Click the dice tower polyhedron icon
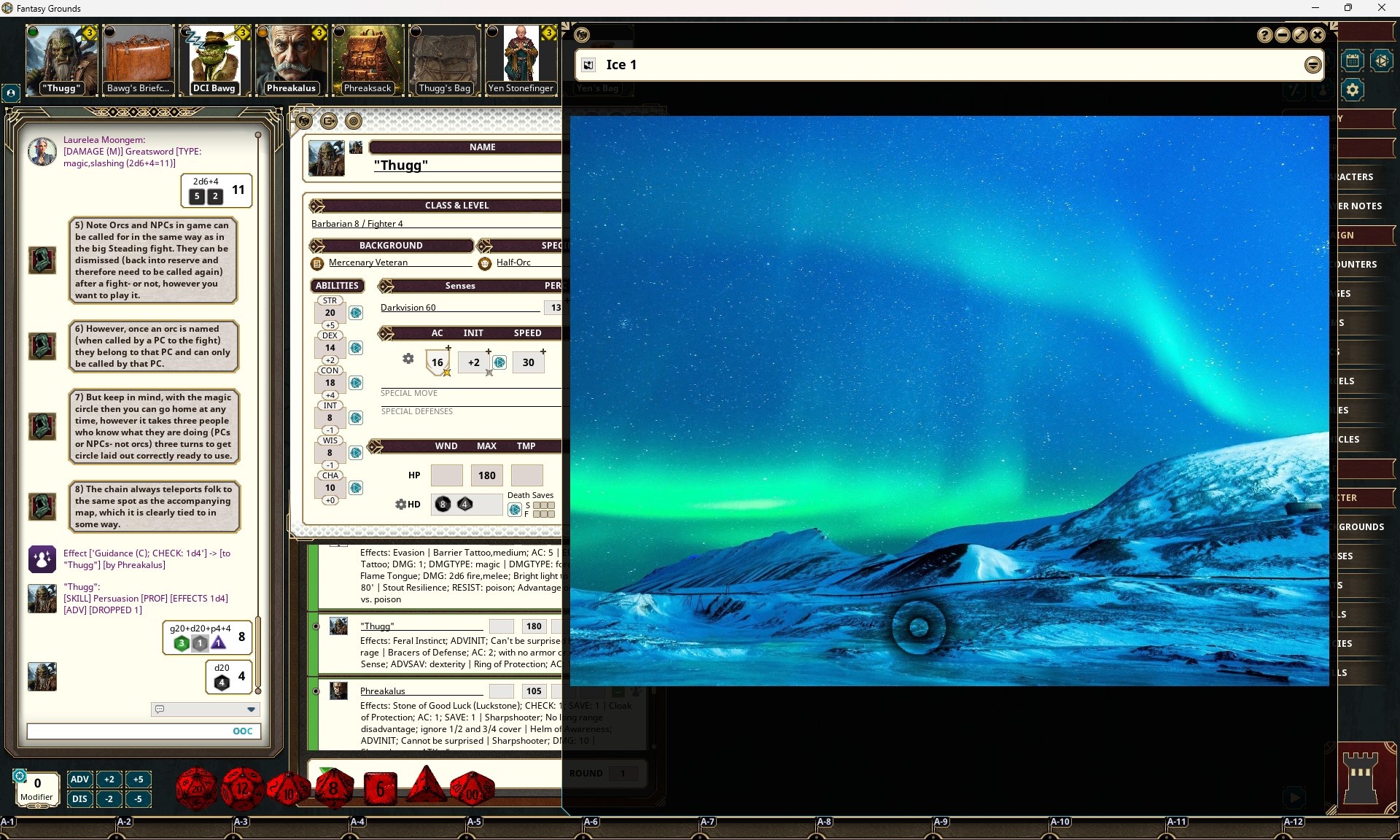The image size is (1400, 840). (1381, 61)
